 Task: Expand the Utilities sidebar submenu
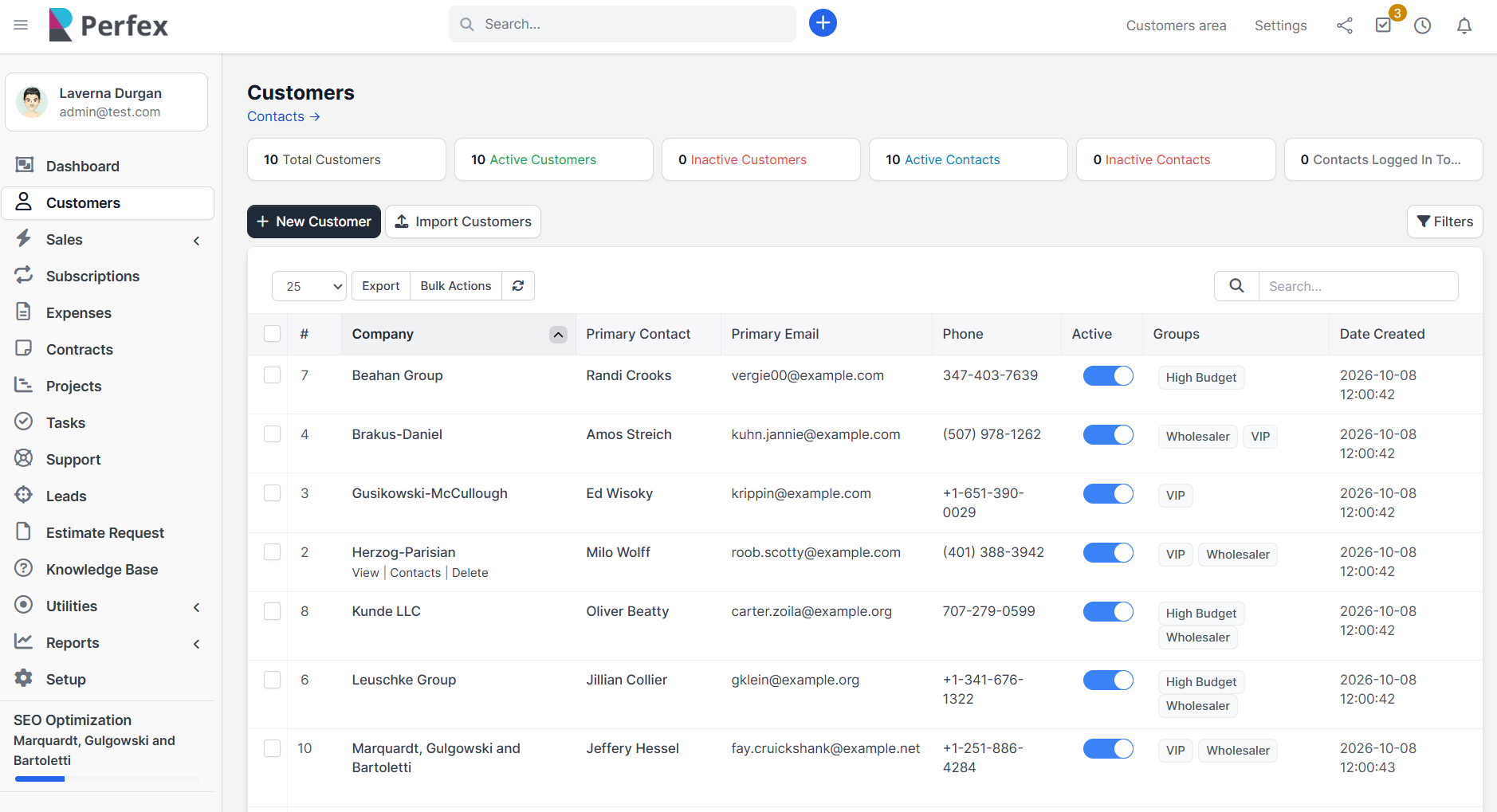[x=196, y=607]
